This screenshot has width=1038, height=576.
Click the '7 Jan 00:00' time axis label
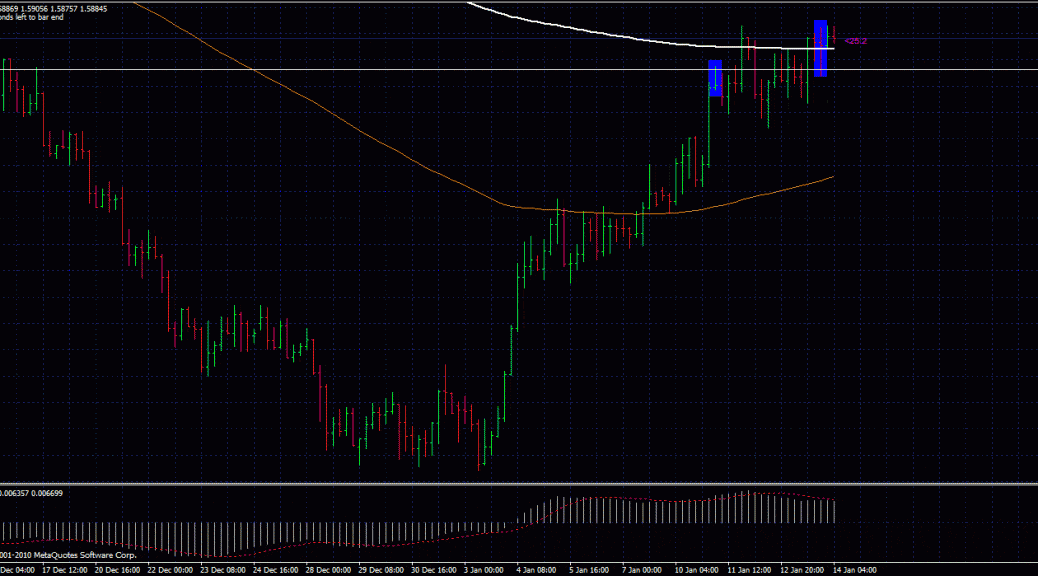pos(641,570)
